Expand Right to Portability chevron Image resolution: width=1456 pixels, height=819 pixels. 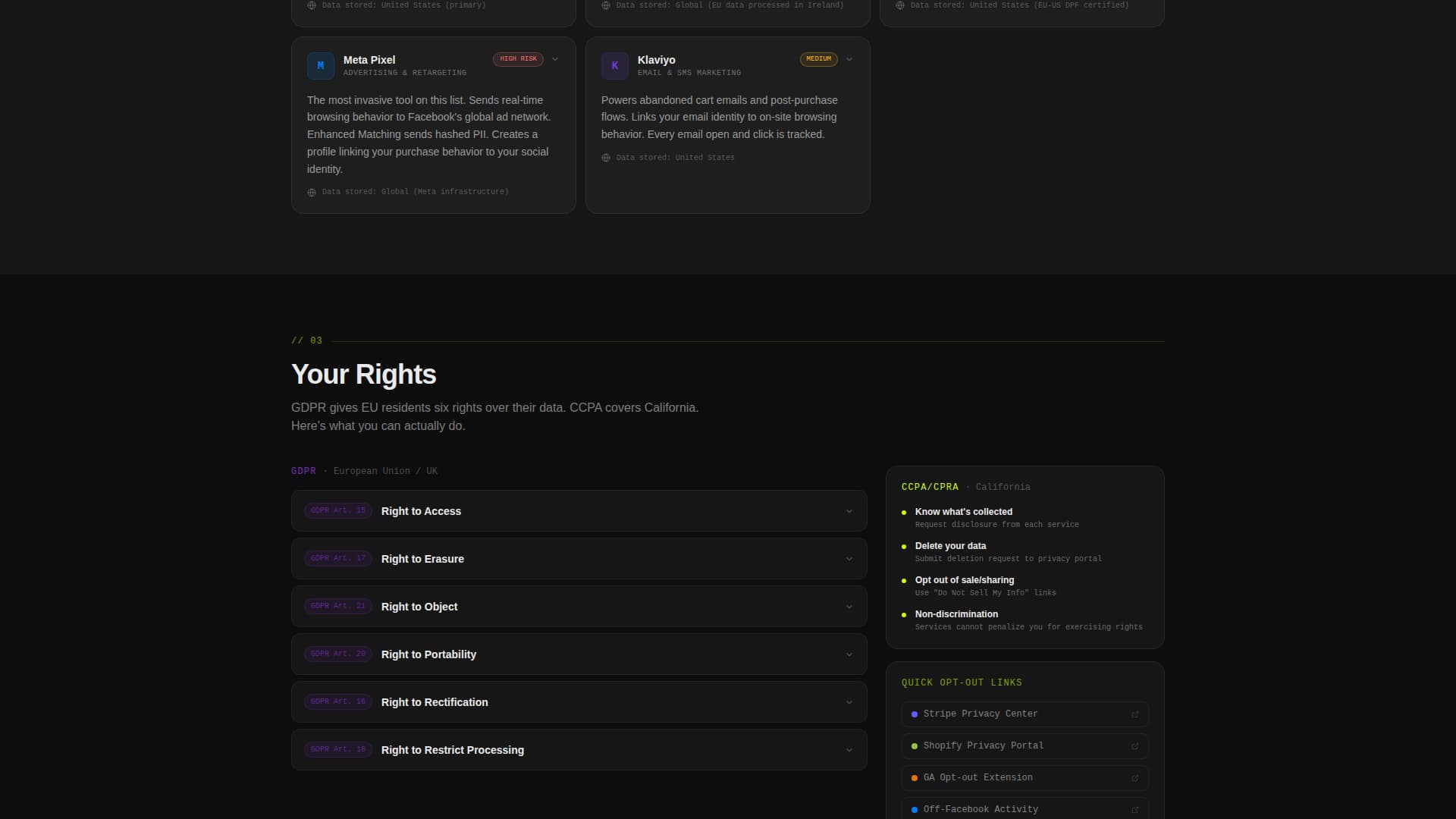click(x=849, y=655)
